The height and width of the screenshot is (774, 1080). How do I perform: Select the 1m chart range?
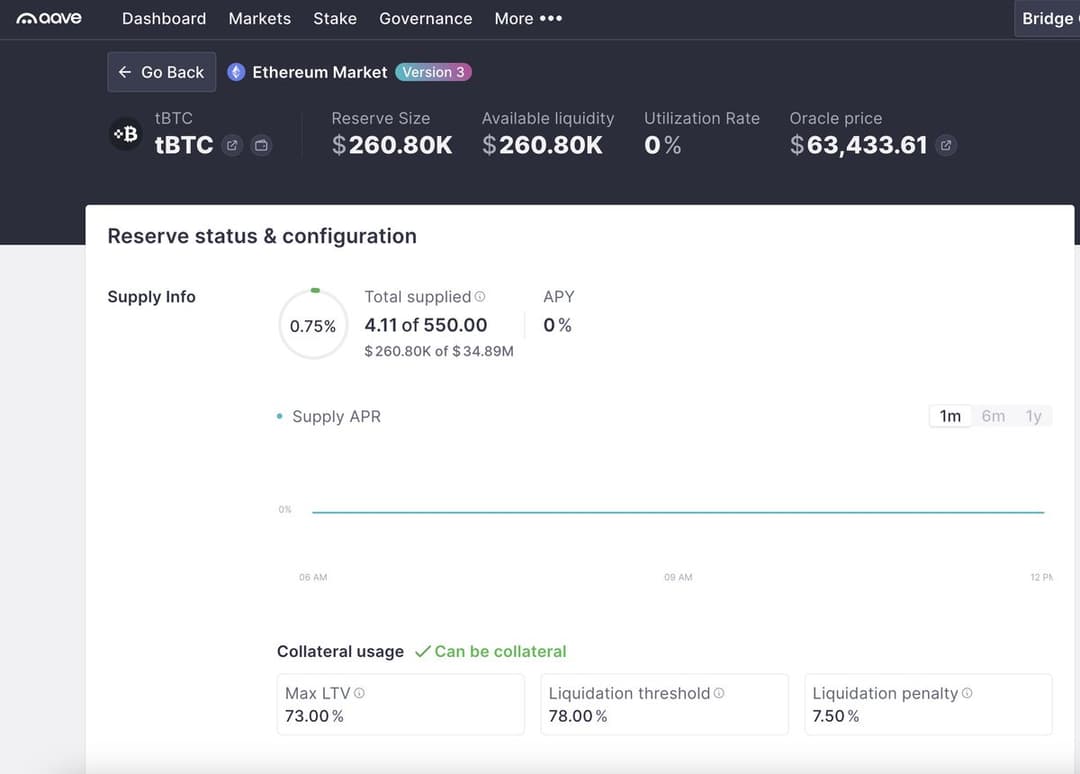click(951, 416)
